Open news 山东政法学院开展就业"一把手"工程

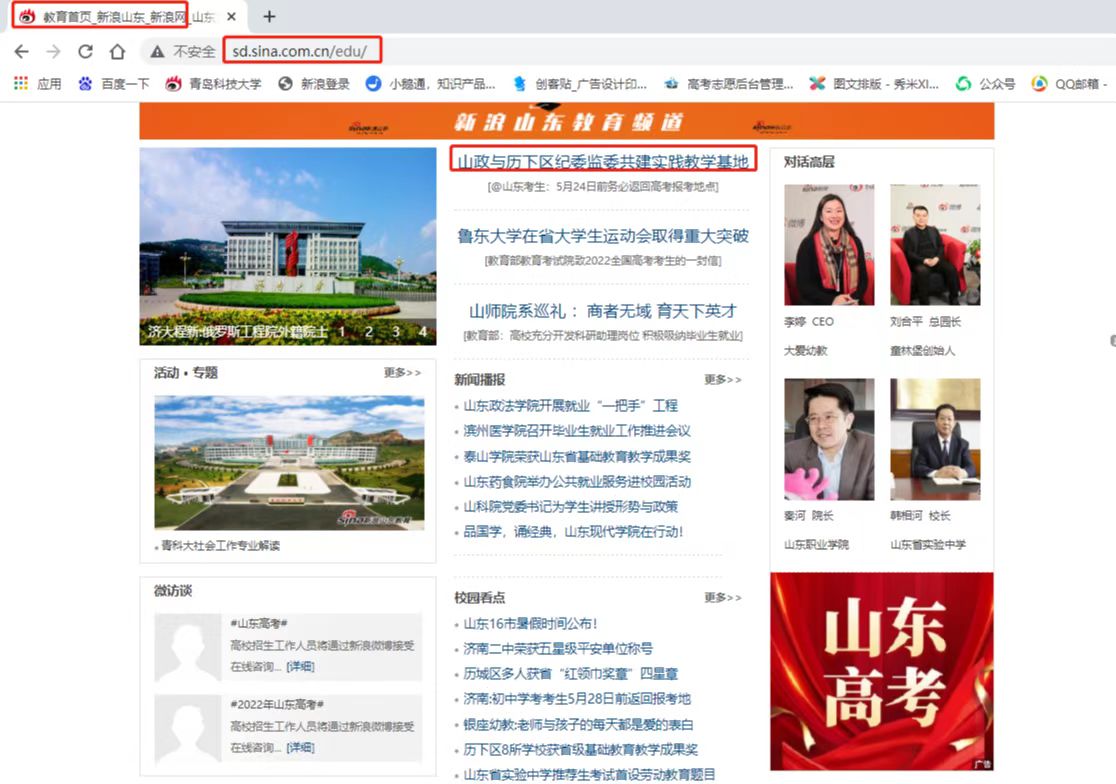[x=571, y=406]
